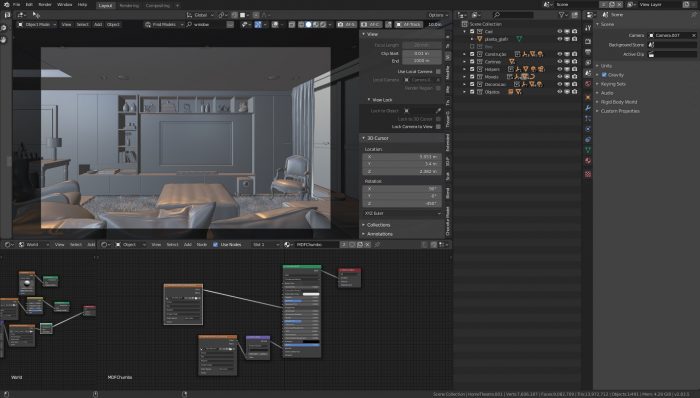Open the viewport Options dropdown
700x398 pixels.
point(437,15)
